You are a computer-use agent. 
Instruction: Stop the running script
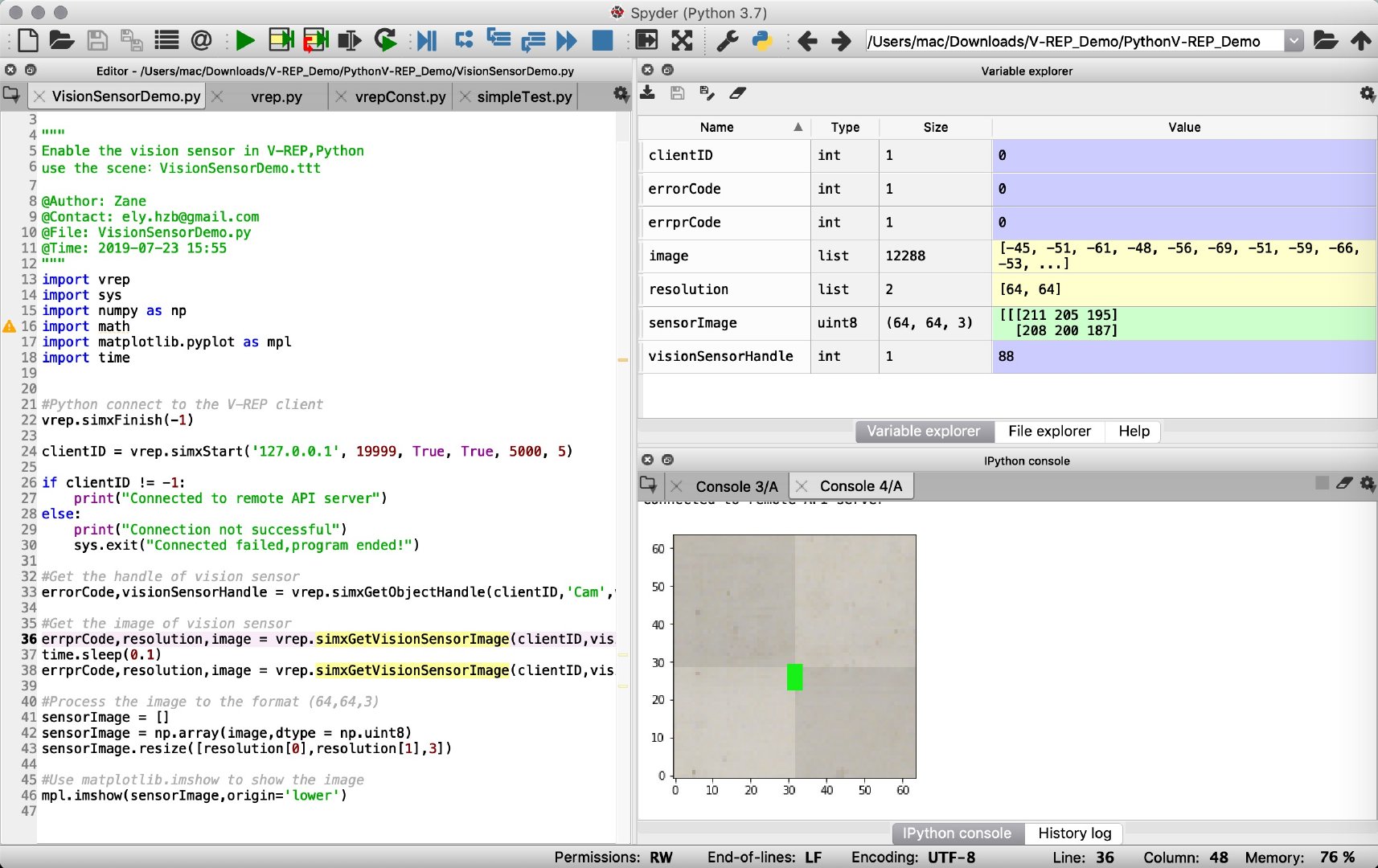[x=602, y=40]
